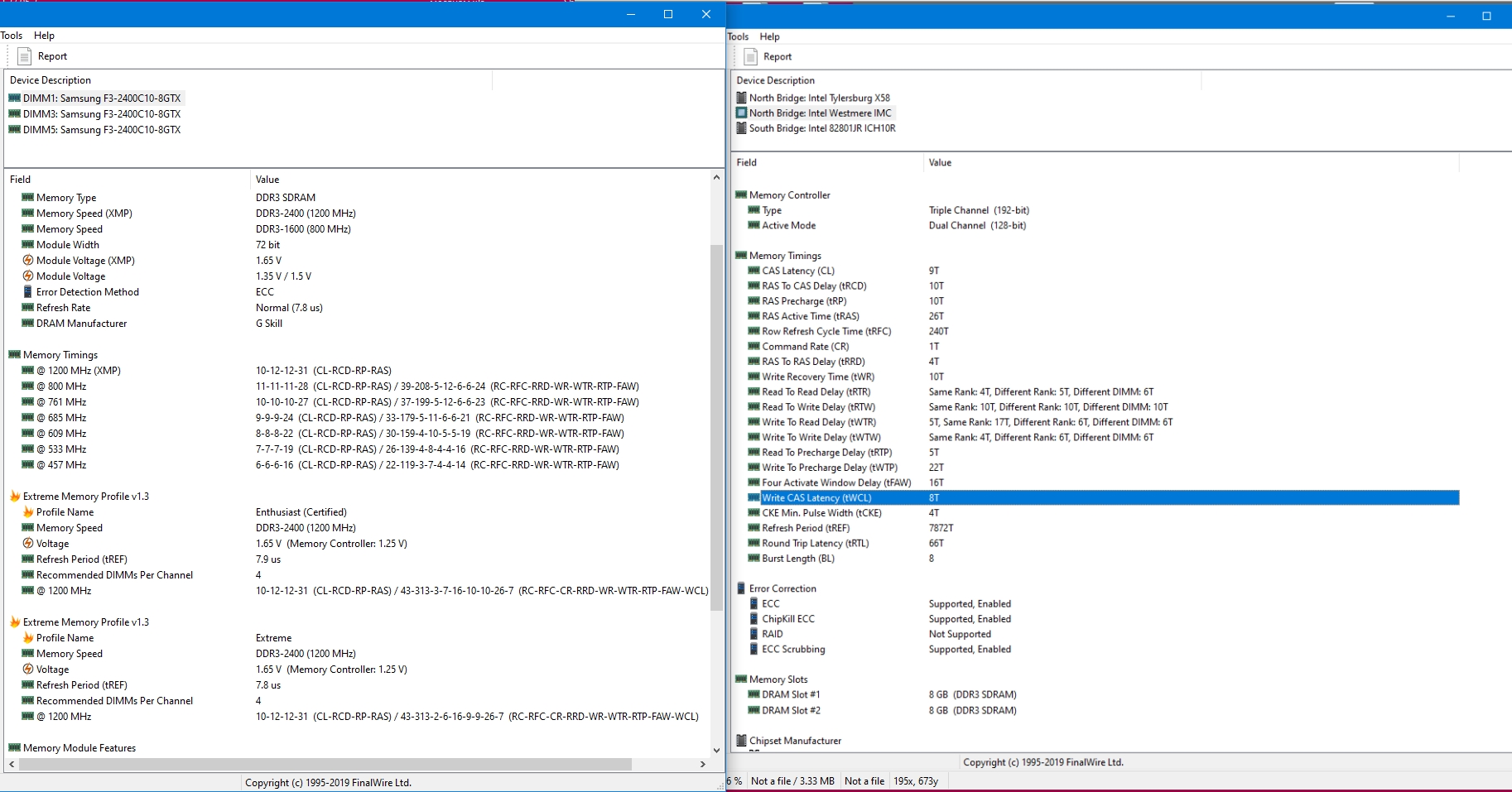Click scroll down arrow in left window list
Viewport: 1512px width, 792px height.
click(x=716, y=750)
